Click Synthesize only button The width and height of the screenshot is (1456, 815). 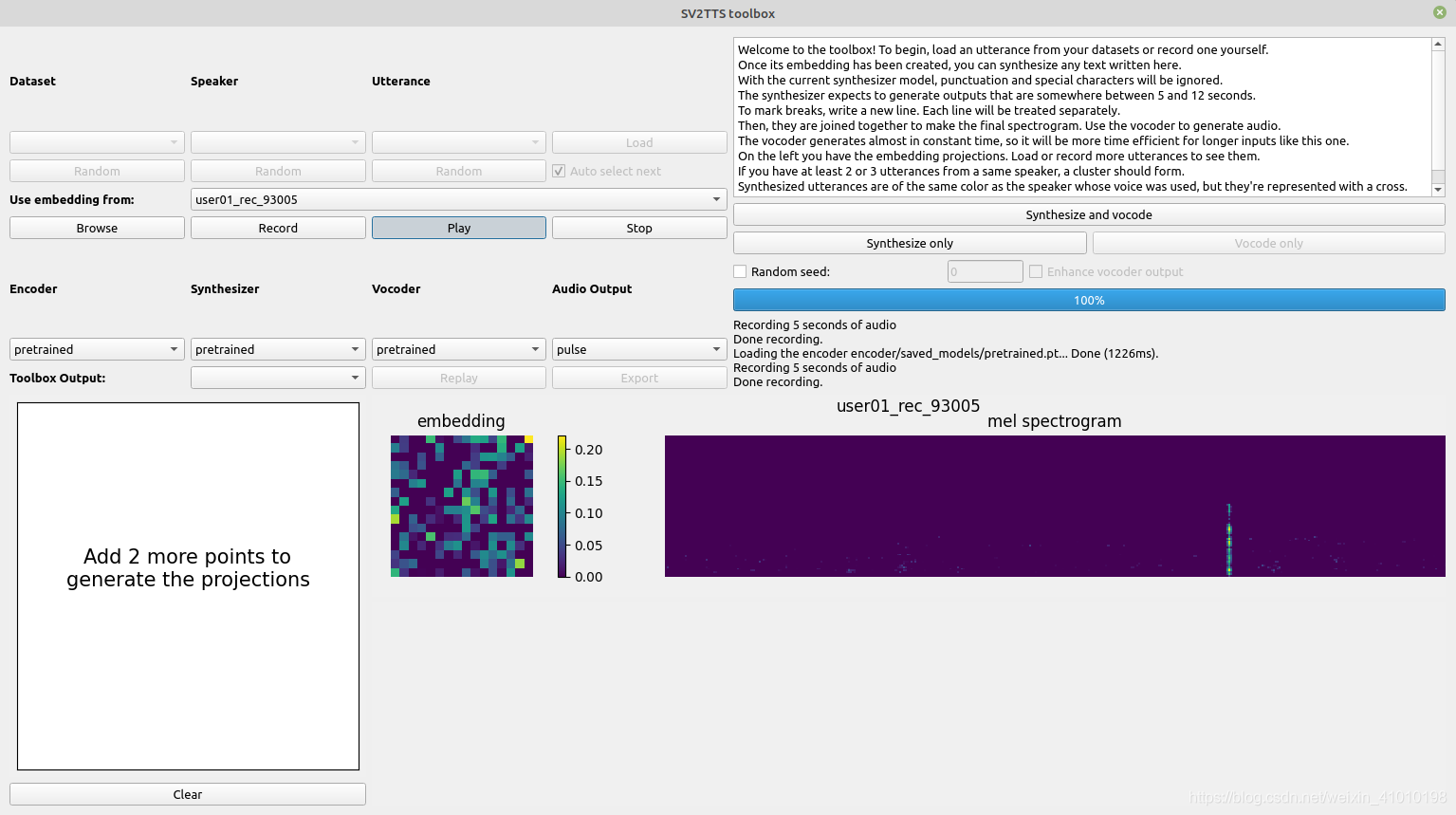(x=909, y=244)
